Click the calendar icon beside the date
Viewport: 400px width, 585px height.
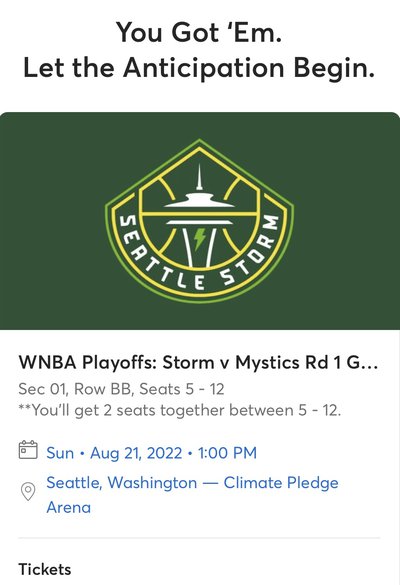[28, 450]
